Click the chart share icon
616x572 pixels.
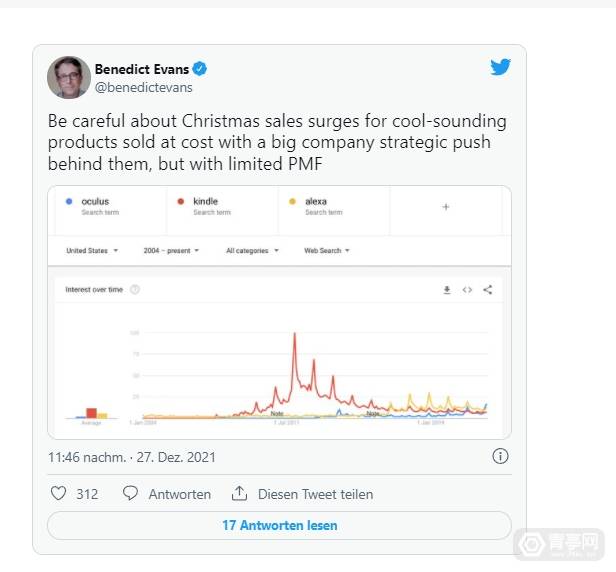click(488, 290)
